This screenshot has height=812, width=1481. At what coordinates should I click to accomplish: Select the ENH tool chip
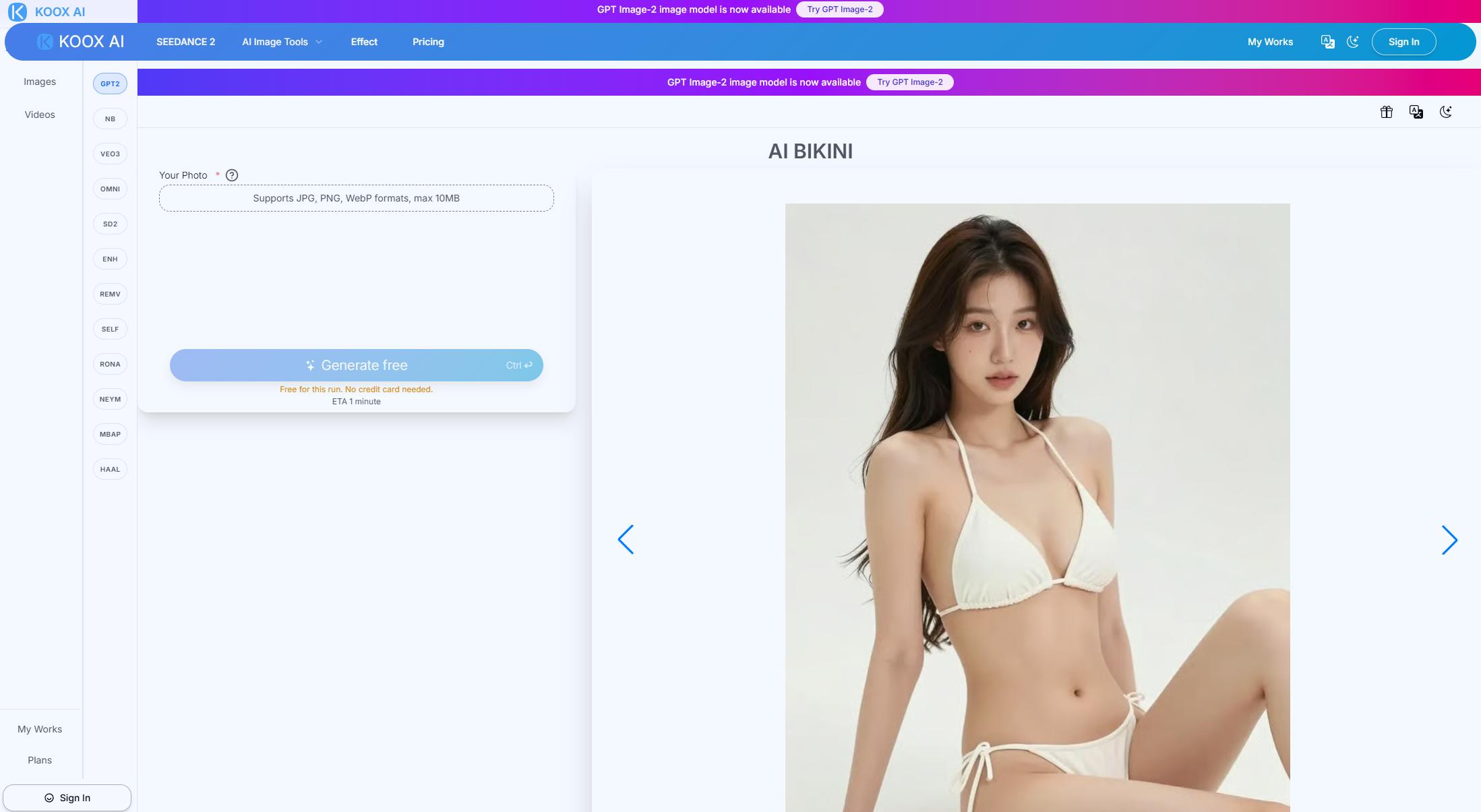coord(110,259)
